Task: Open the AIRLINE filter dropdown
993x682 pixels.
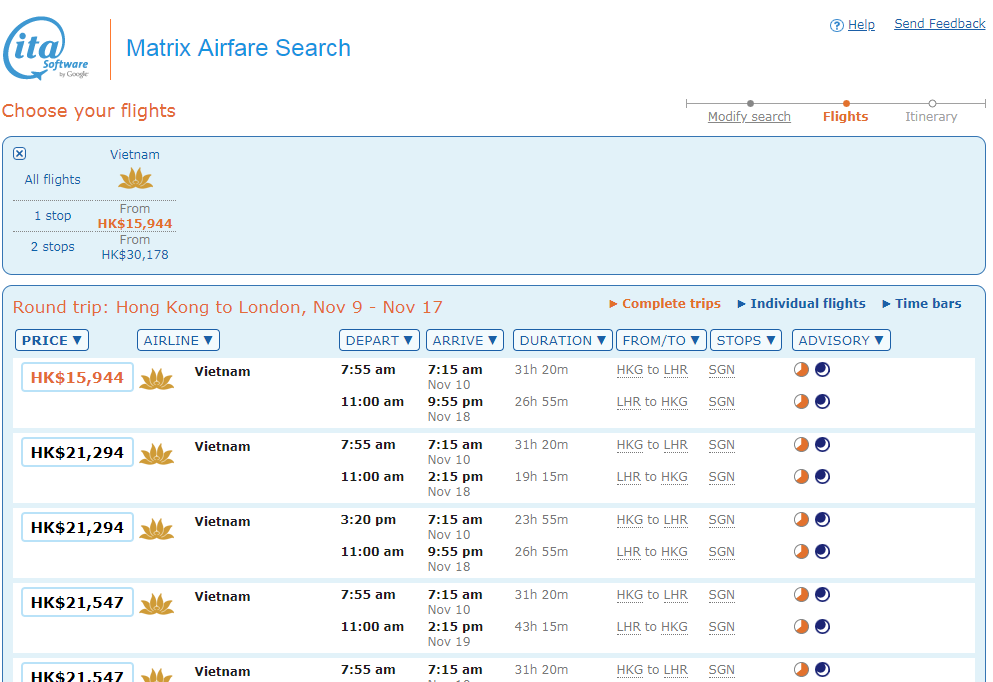Action: tap(179, 340)
